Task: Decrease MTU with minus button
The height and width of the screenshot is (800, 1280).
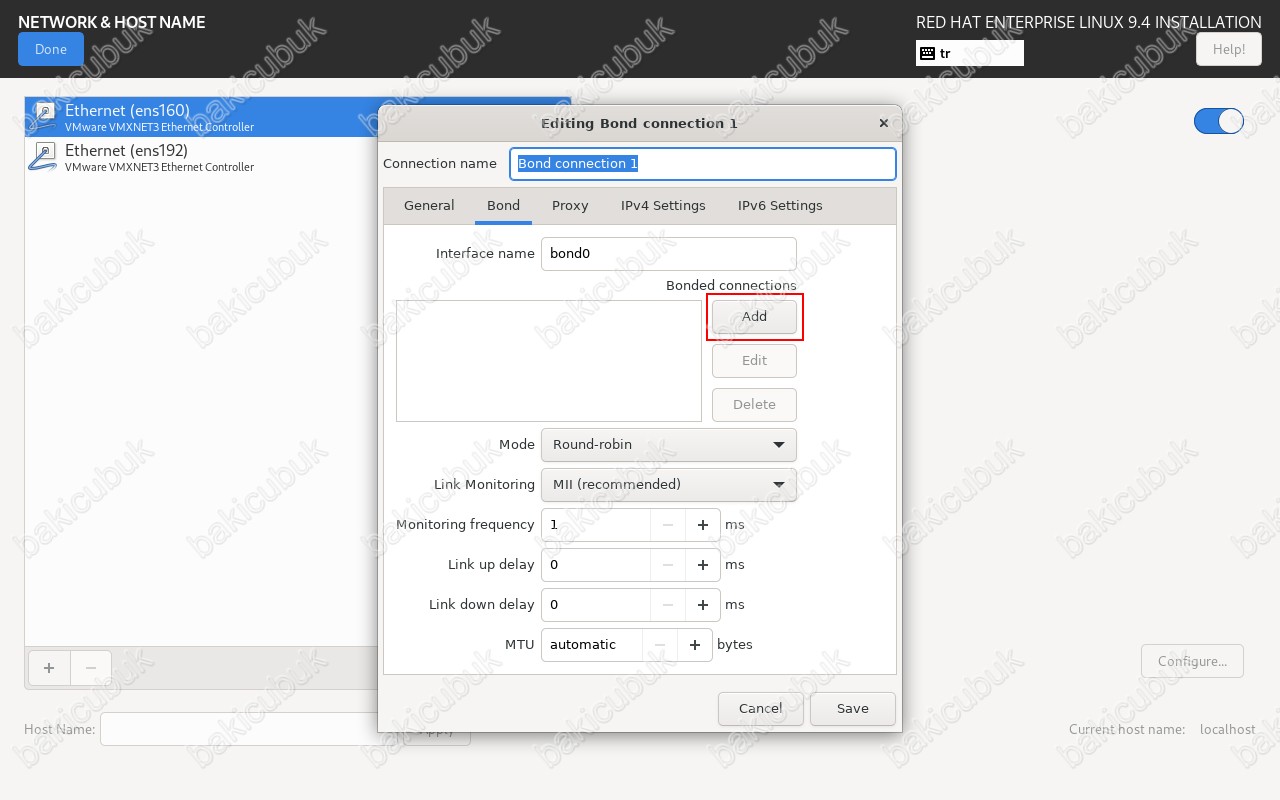Action: [660, 645]
